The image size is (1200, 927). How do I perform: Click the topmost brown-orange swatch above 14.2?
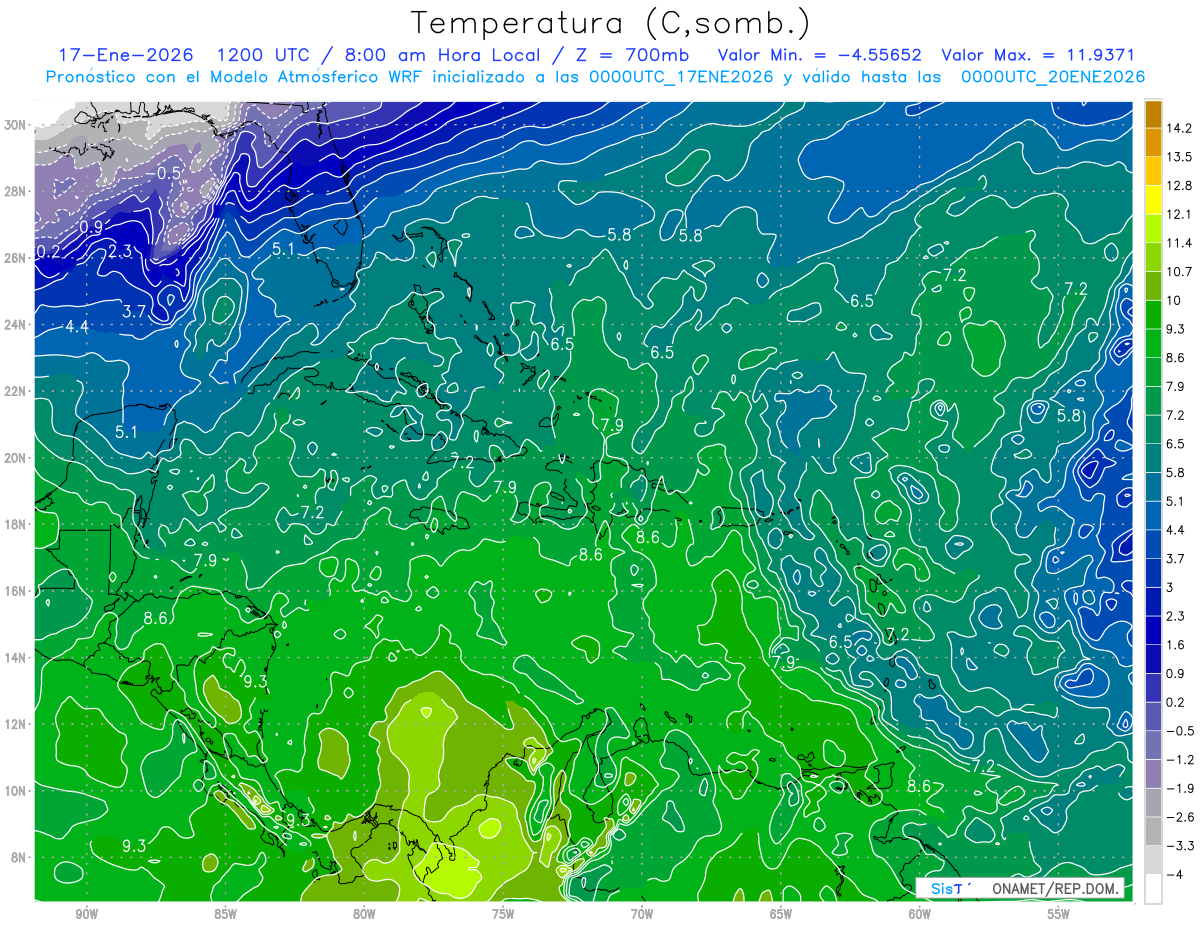tap(1153, 114)
